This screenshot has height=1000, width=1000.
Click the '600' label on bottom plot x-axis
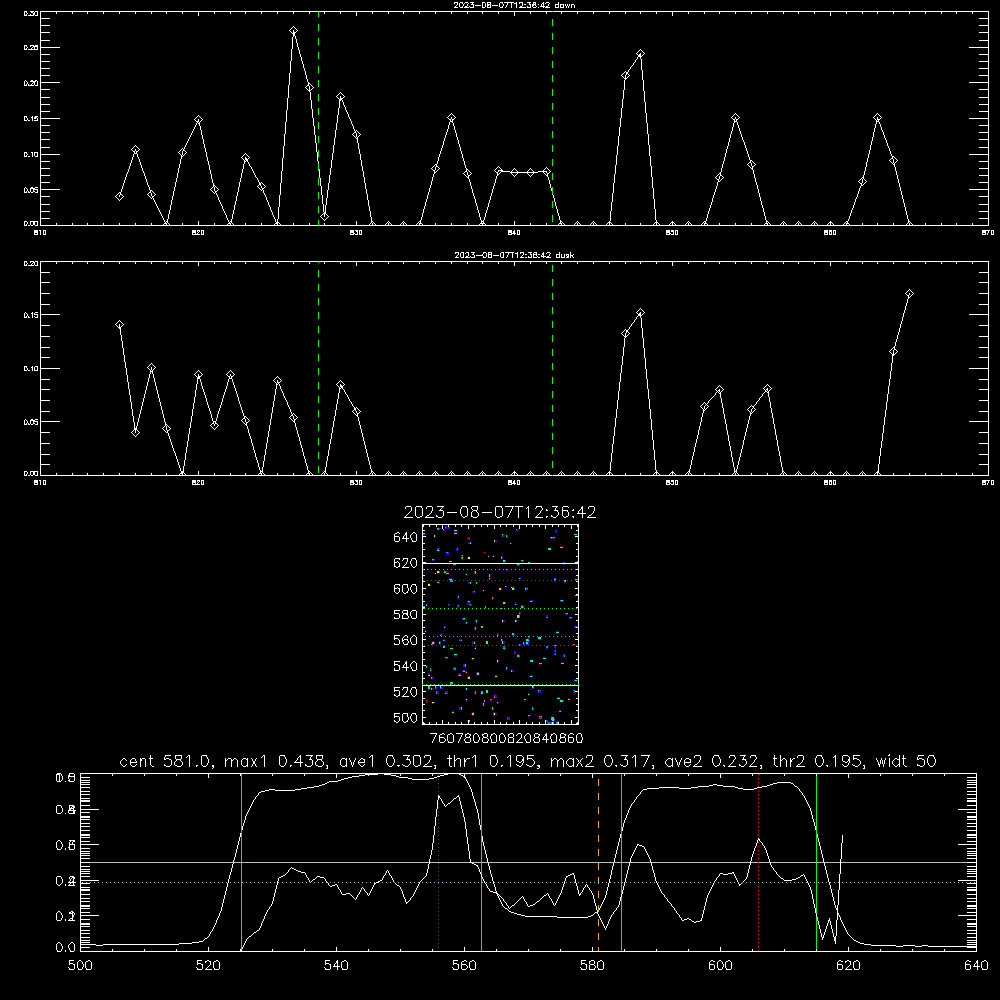tap(721, 966)
